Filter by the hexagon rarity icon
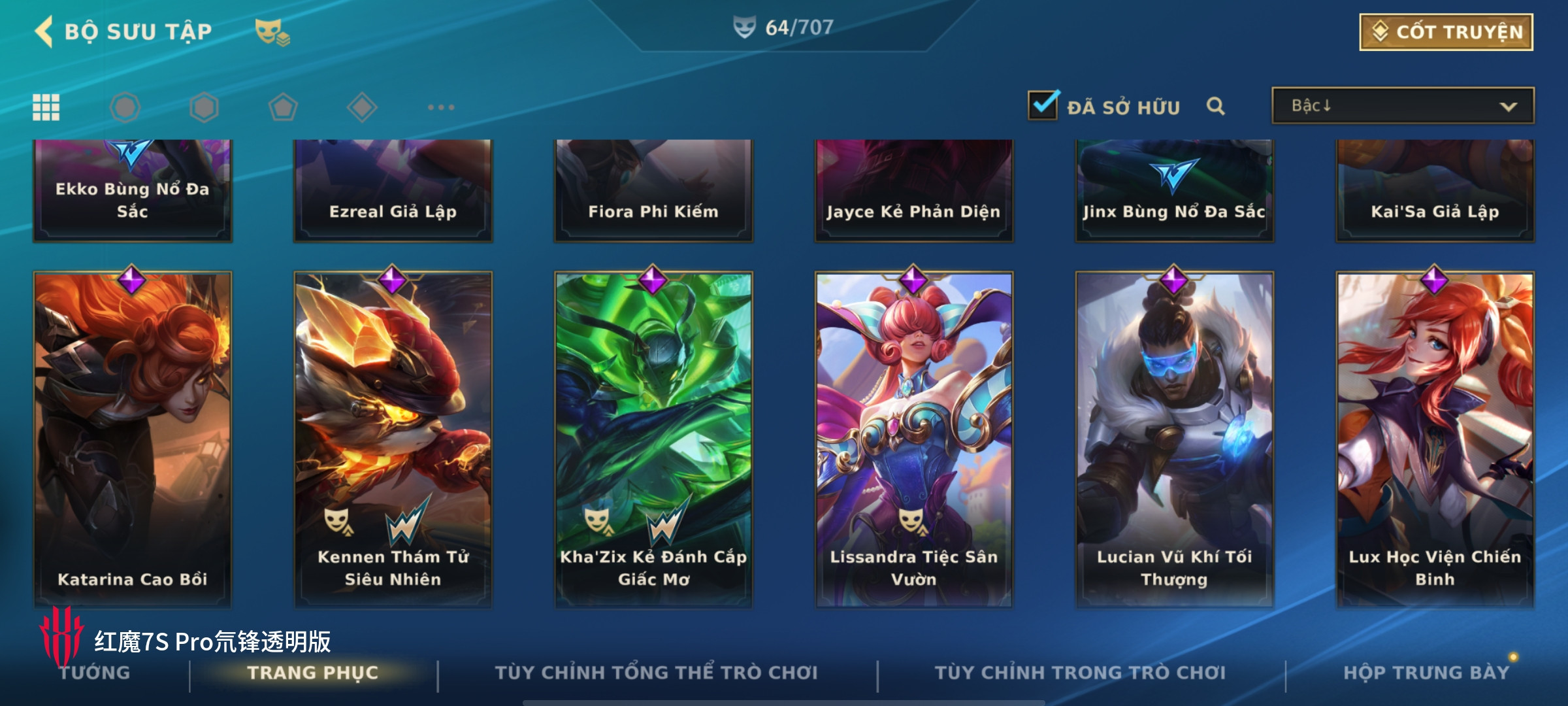Image resolution: width=1568 pixels, height=706 pixels. (x=204, y=107)
